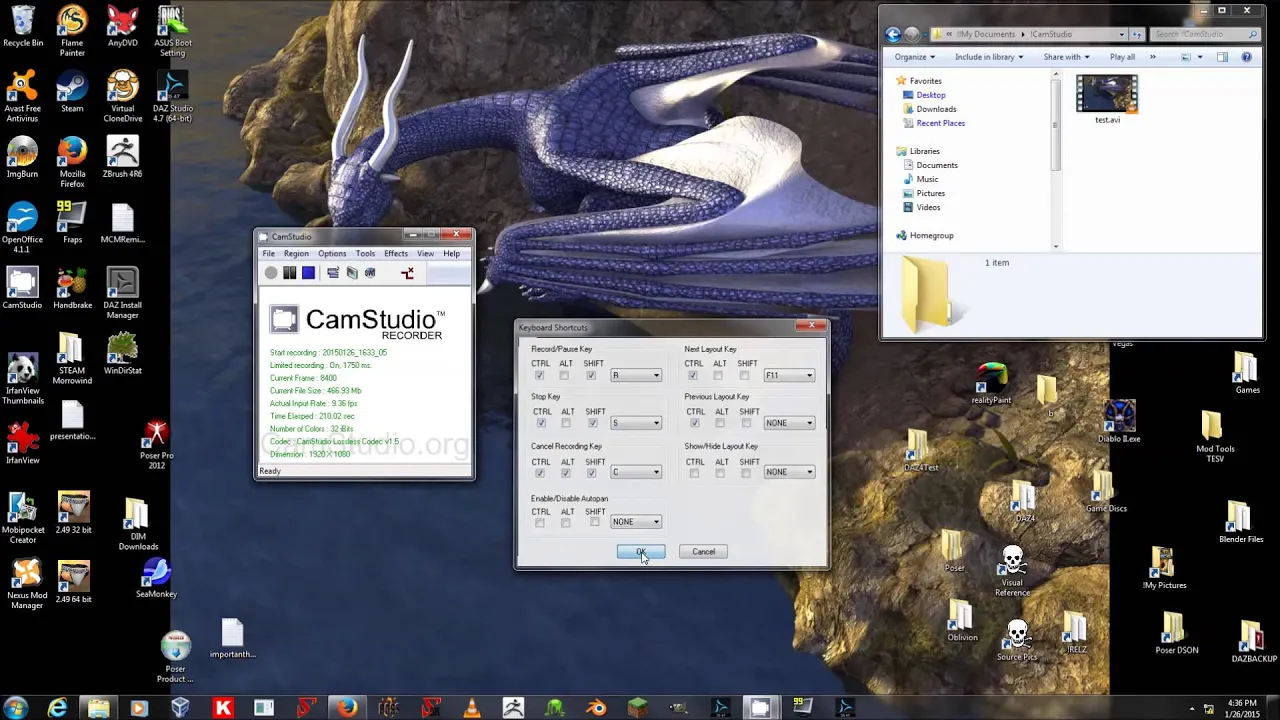Open the CamStudio Help menu
Image resolution: width=1280 pixels, height=720 pixels.
click(x=451, y=254)
